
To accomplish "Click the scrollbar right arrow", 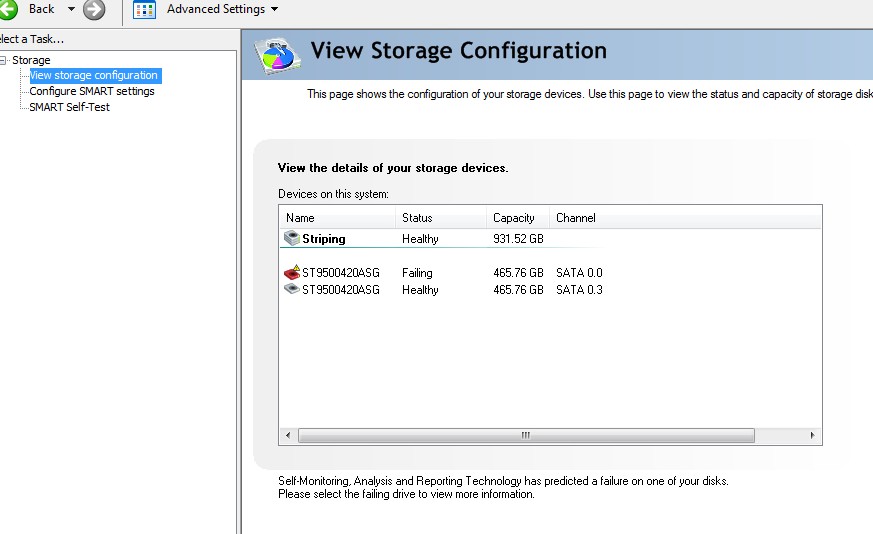I will (812, 435).
